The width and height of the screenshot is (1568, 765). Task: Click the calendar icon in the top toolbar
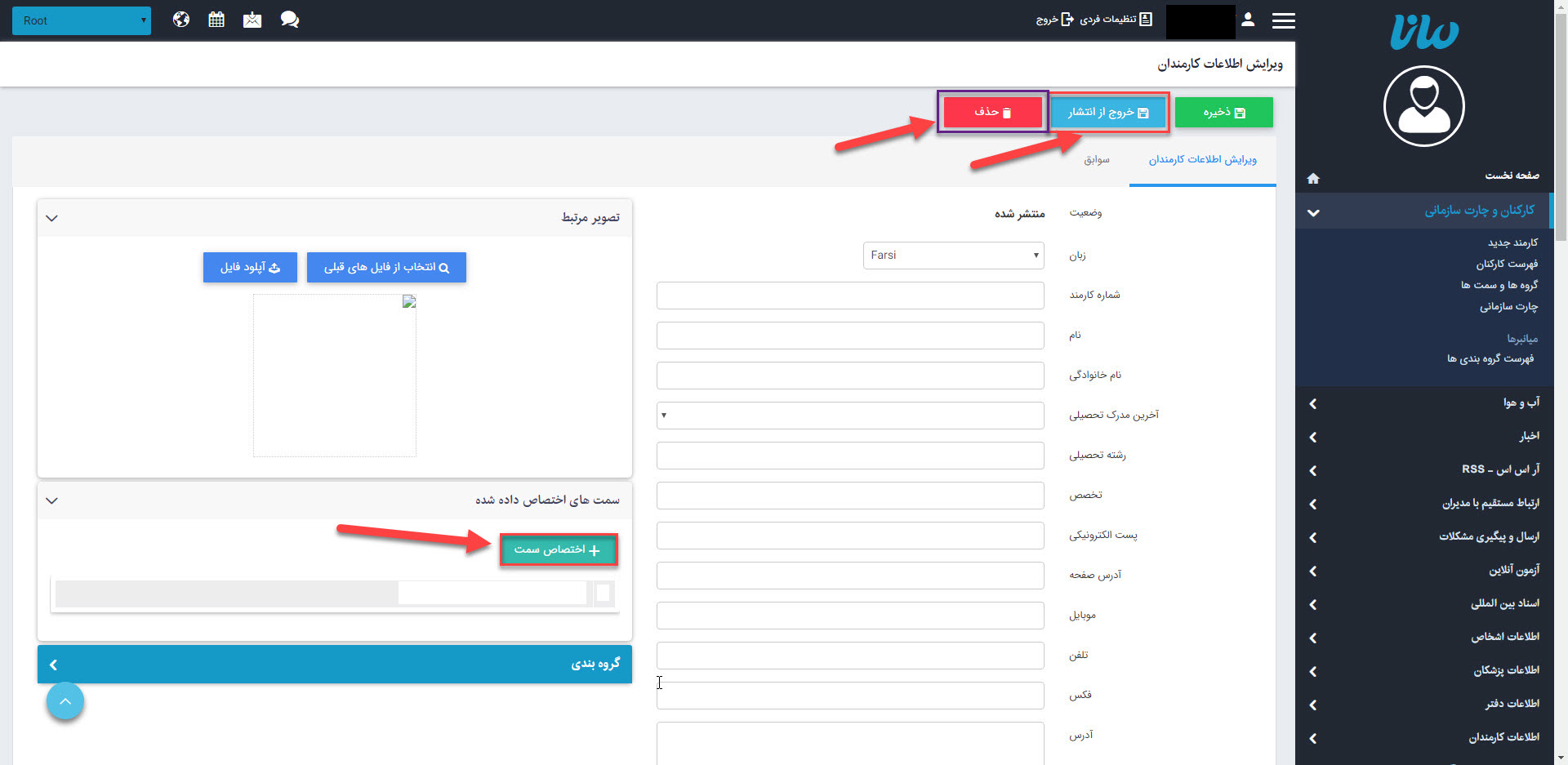tap(216, 19)
